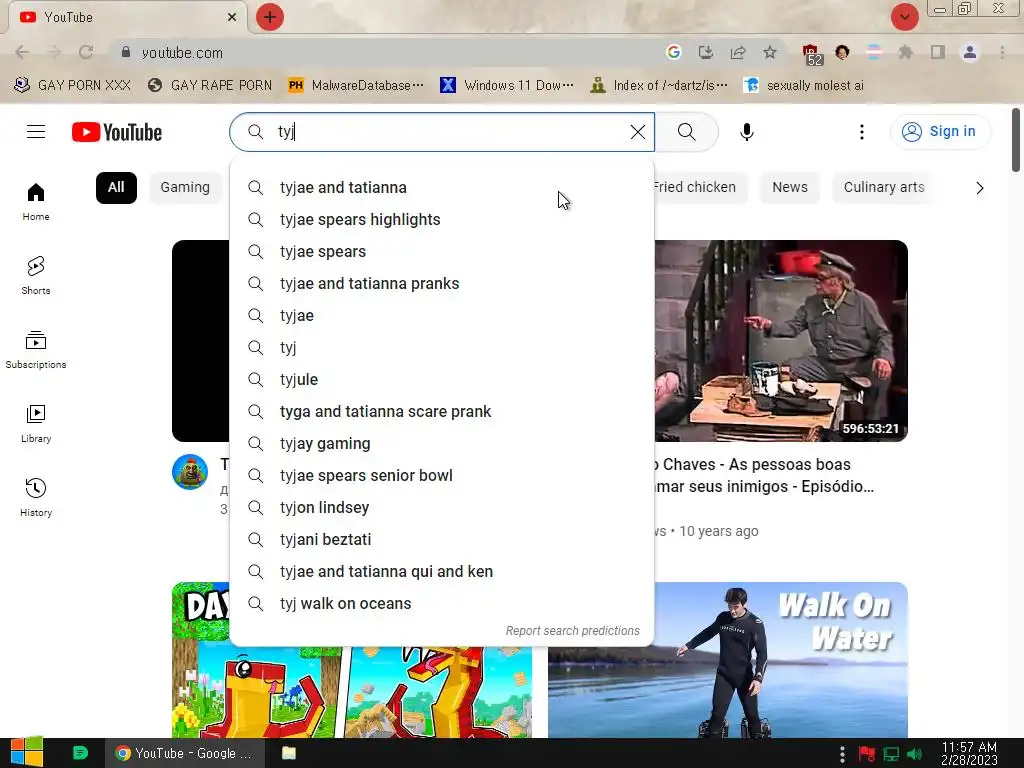The image size is (1024, 768).
Task: Choose suggestion 'tyjae spears highlights'
Action: coord(442,219)
